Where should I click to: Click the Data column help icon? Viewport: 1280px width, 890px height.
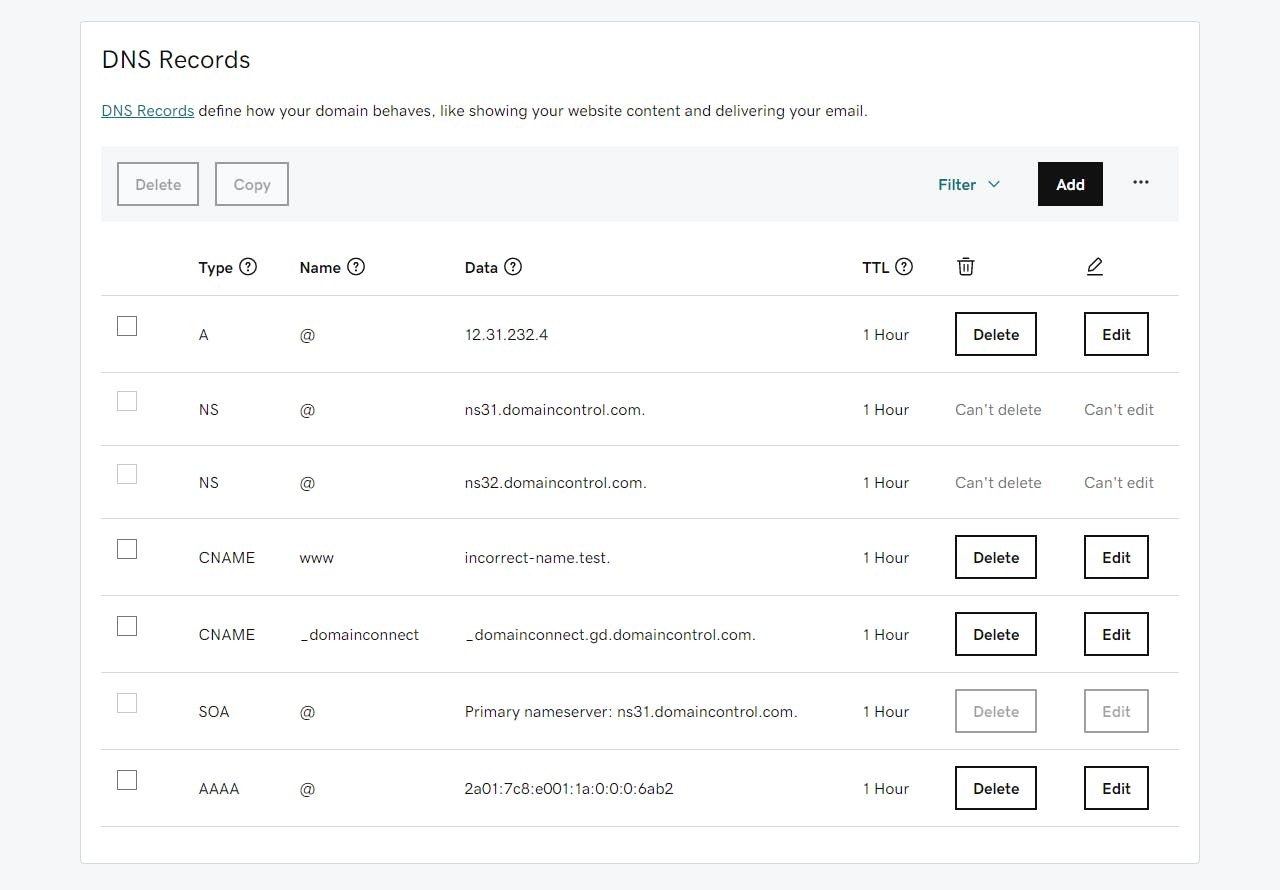click(513, 267)
